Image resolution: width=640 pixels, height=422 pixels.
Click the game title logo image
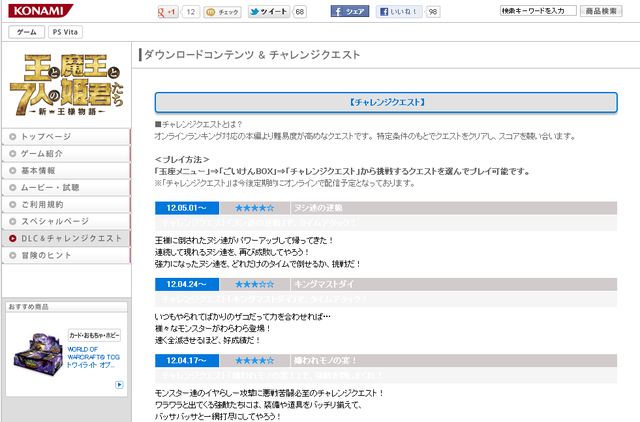click(67, 84)
